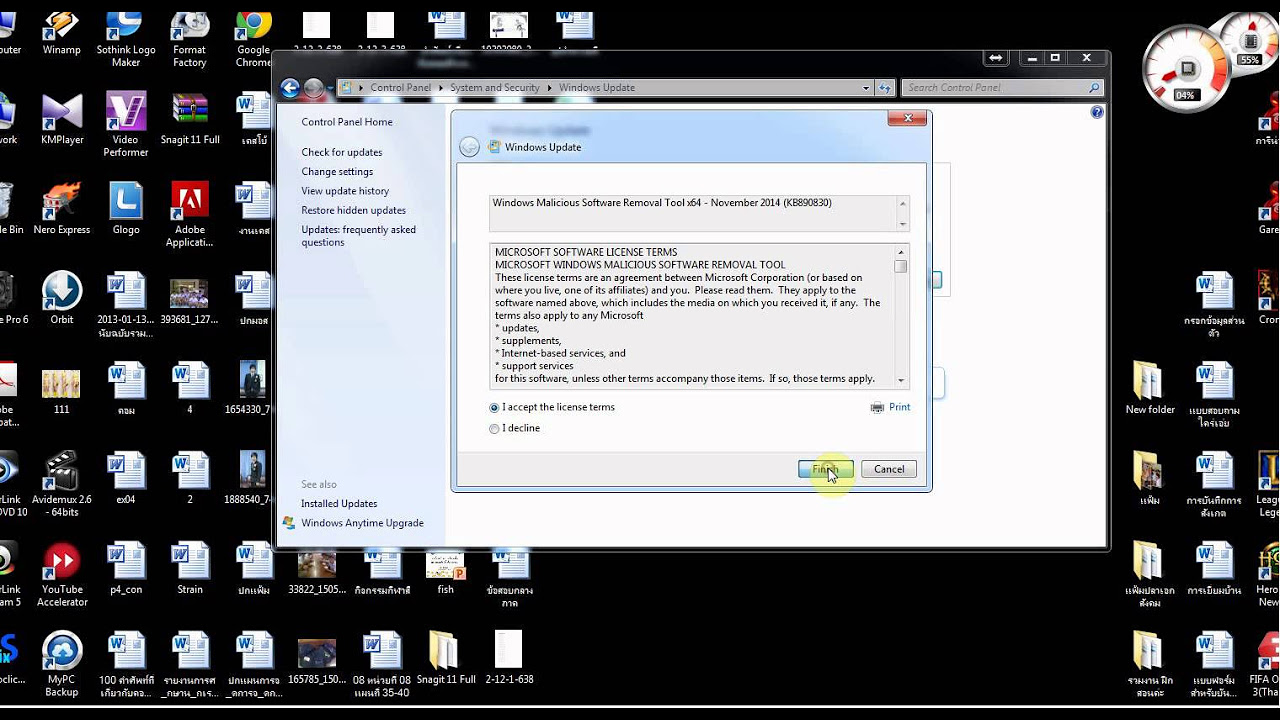Screen dimensions: 1280x720
Task: Open Nero Express icon
Action: [62, 208]
